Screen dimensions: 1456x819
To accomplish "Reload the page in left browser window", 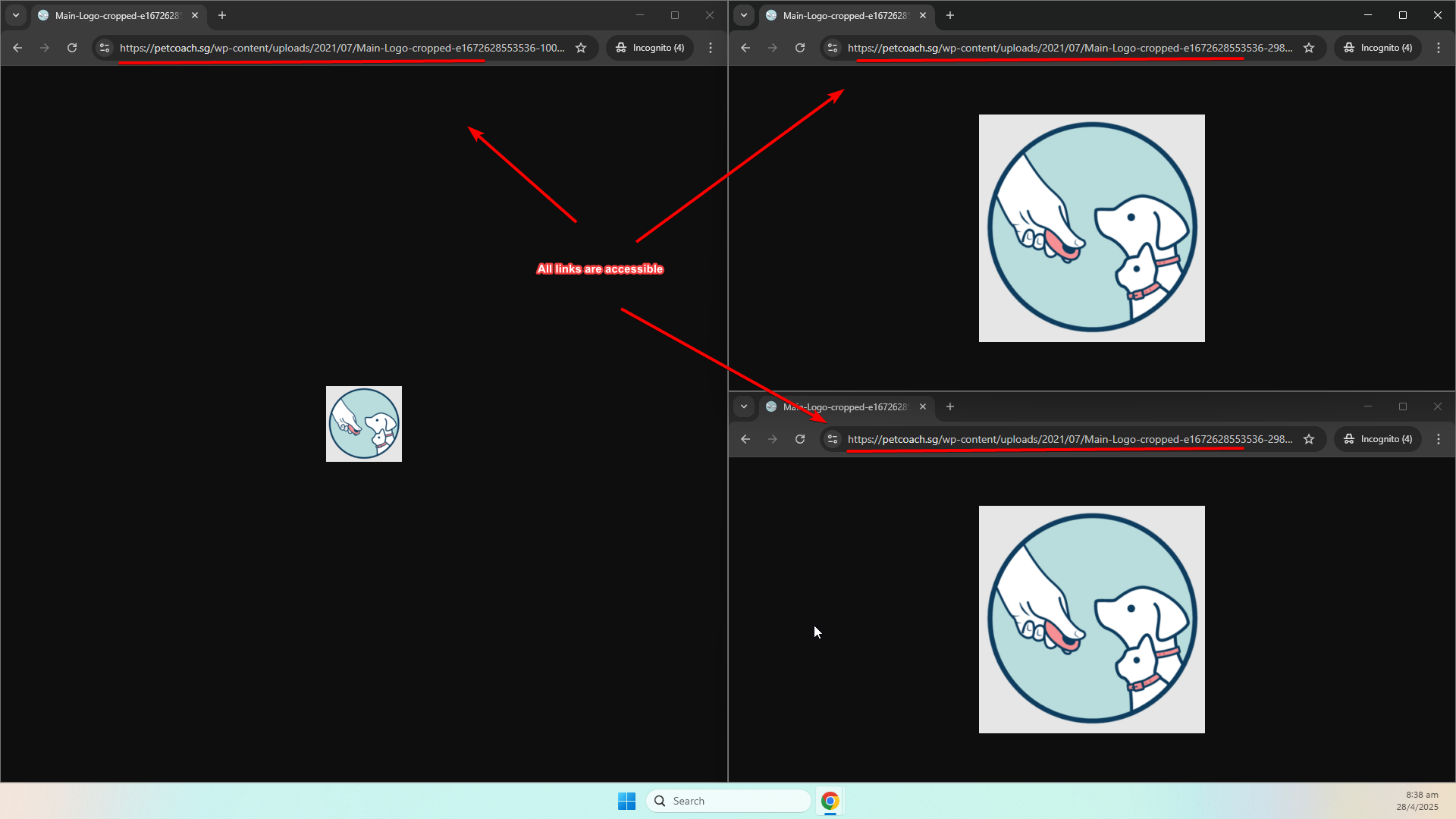I will [72, 48].
